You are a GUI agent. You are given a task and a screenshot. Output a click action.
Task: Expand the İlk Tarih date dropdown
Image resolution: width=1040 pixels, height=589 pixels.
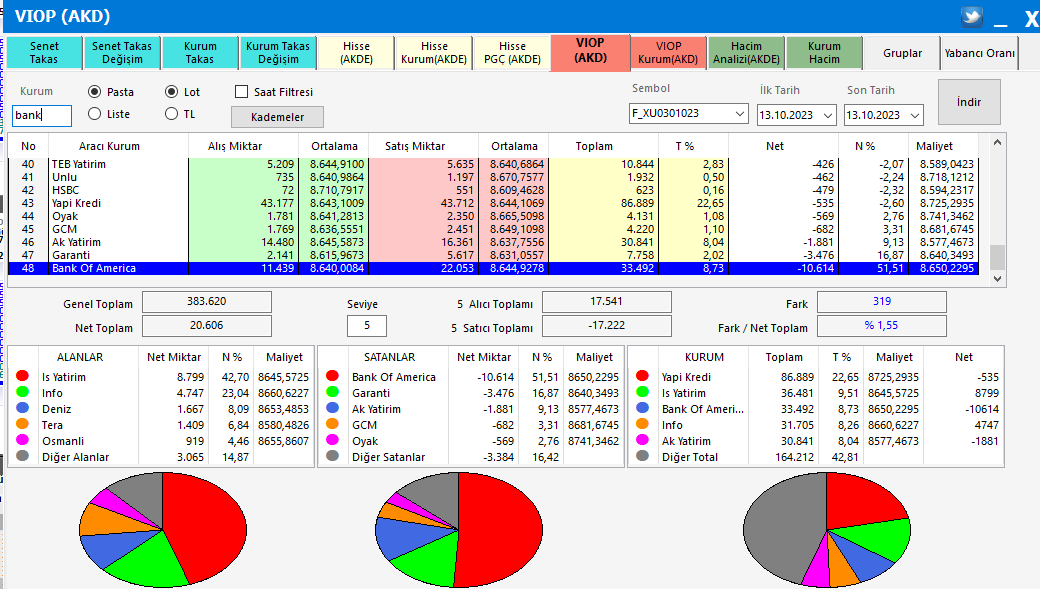[828, 115]
